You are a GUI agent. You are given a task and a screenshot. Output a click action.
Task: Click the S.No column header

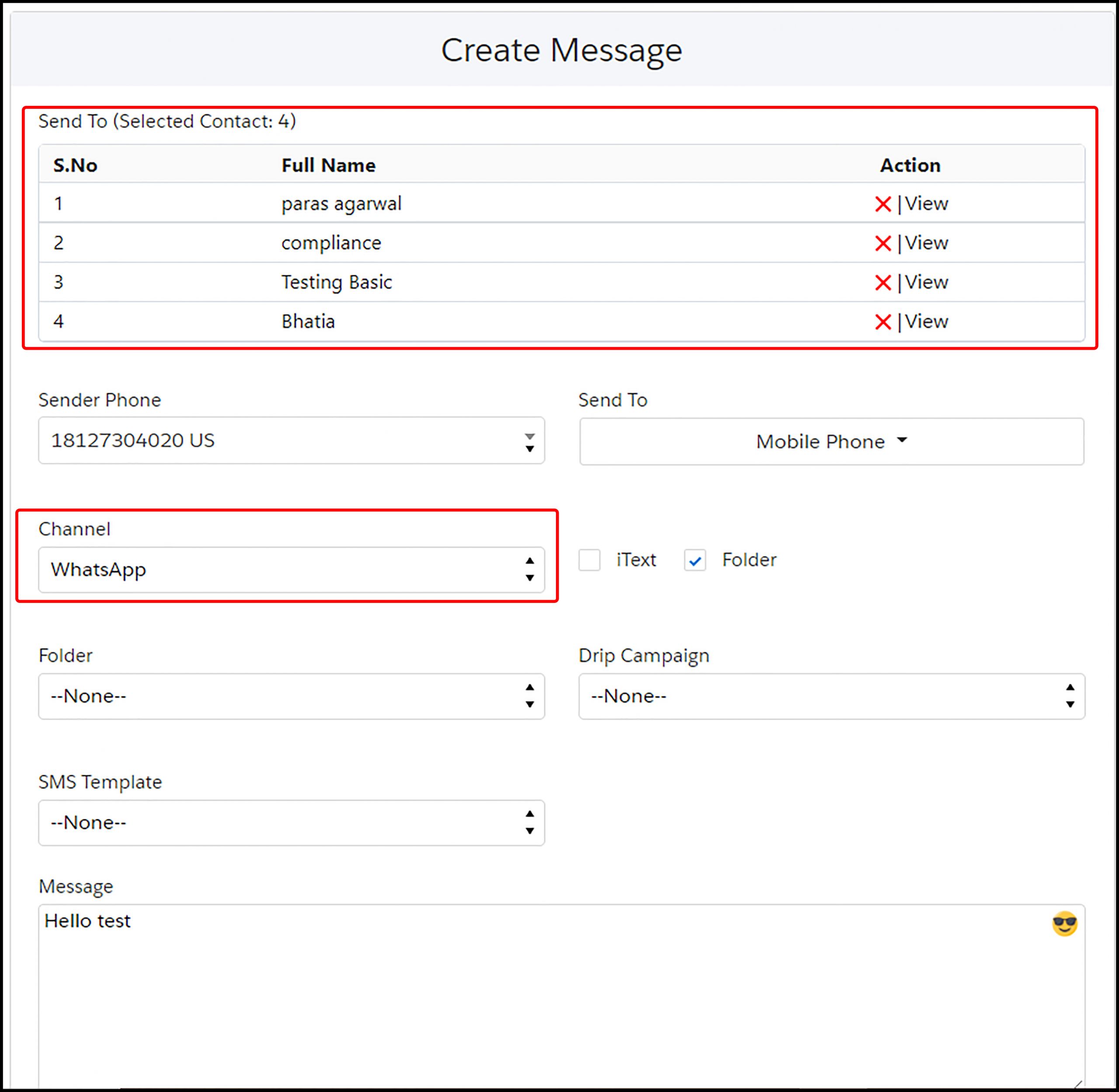pyautogui.click(x=75, y=165)
